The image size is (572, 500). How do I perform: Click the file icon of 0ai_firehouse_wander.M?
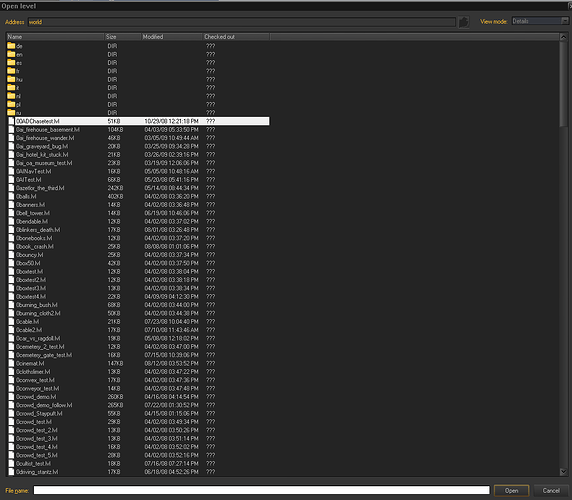pos(11,138)
